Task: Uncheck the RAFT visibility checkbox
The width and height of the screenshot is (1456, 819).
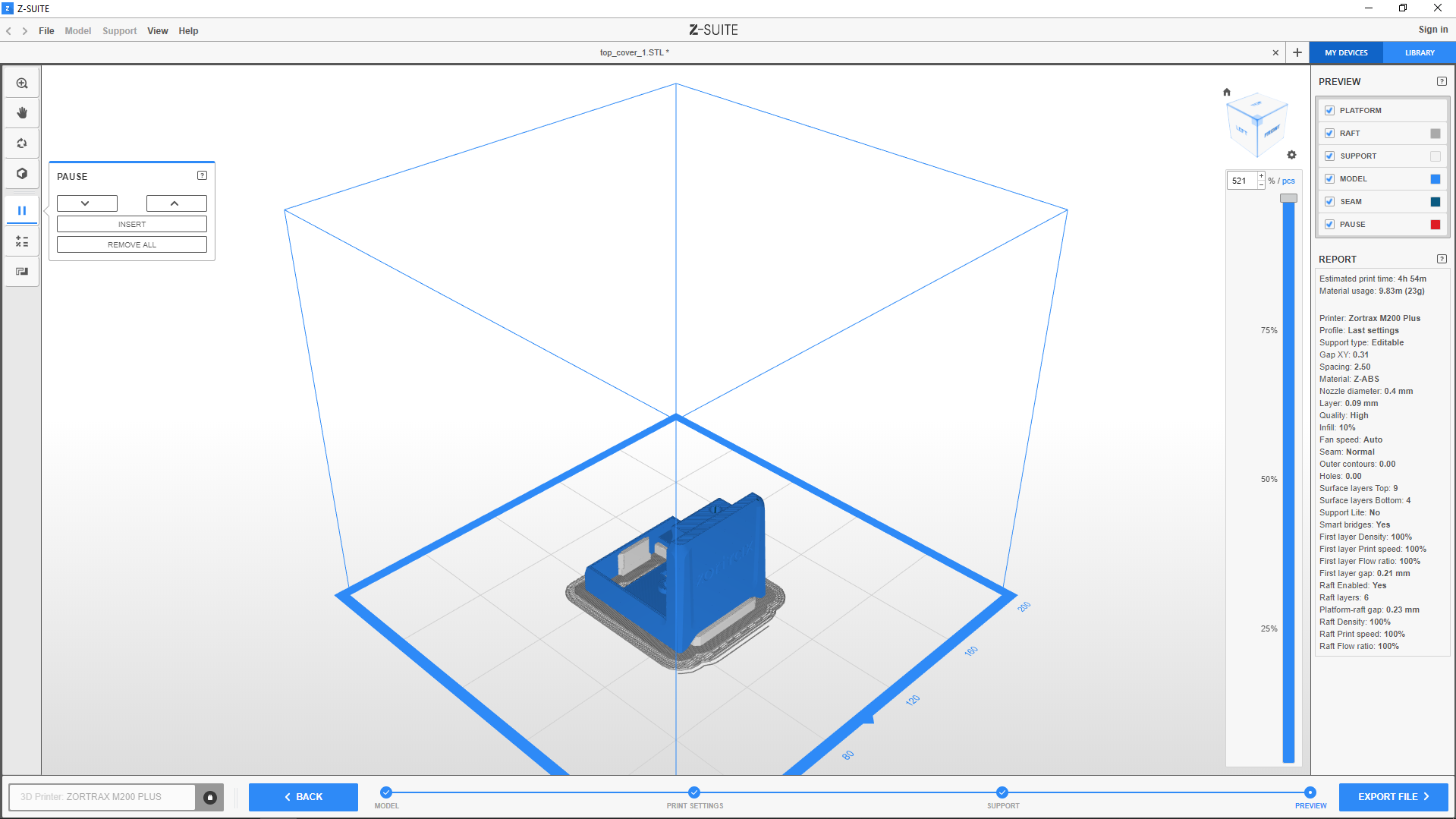Action: pos(1329,134)
